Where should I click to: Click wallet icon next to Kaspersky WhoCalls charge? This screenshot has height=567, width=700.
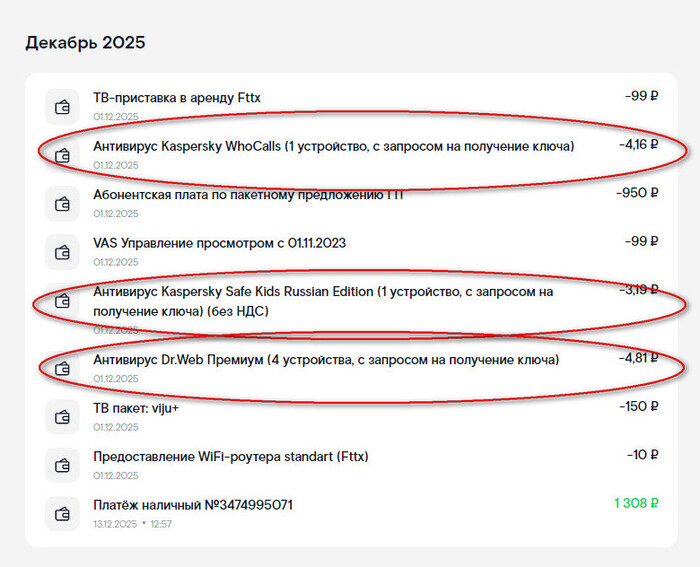pos(62,155)
